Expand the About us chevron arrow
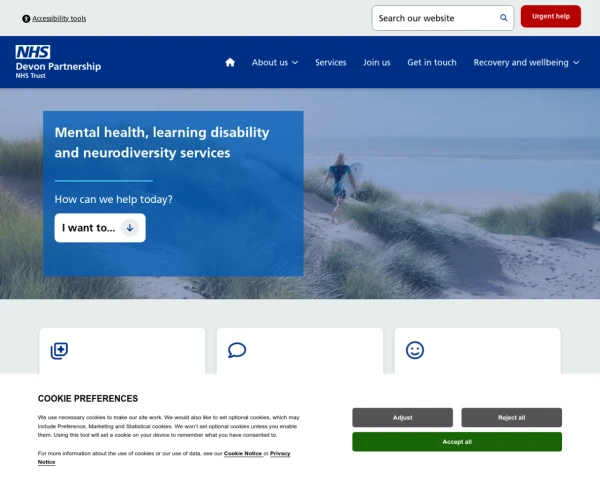This screenshot has width=600, height=480. click(x=295, y=63)
